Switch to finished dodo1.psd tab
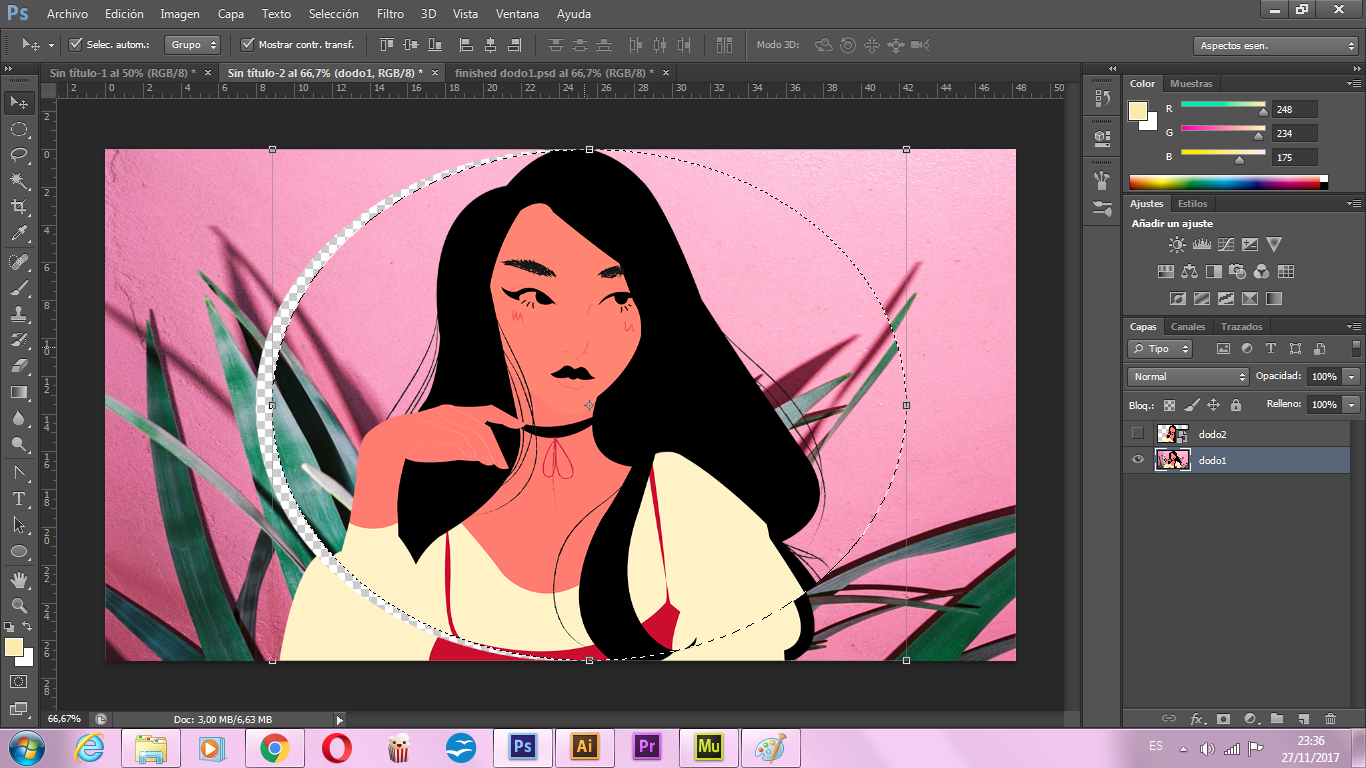1366x768 pixels. (554, 73)
